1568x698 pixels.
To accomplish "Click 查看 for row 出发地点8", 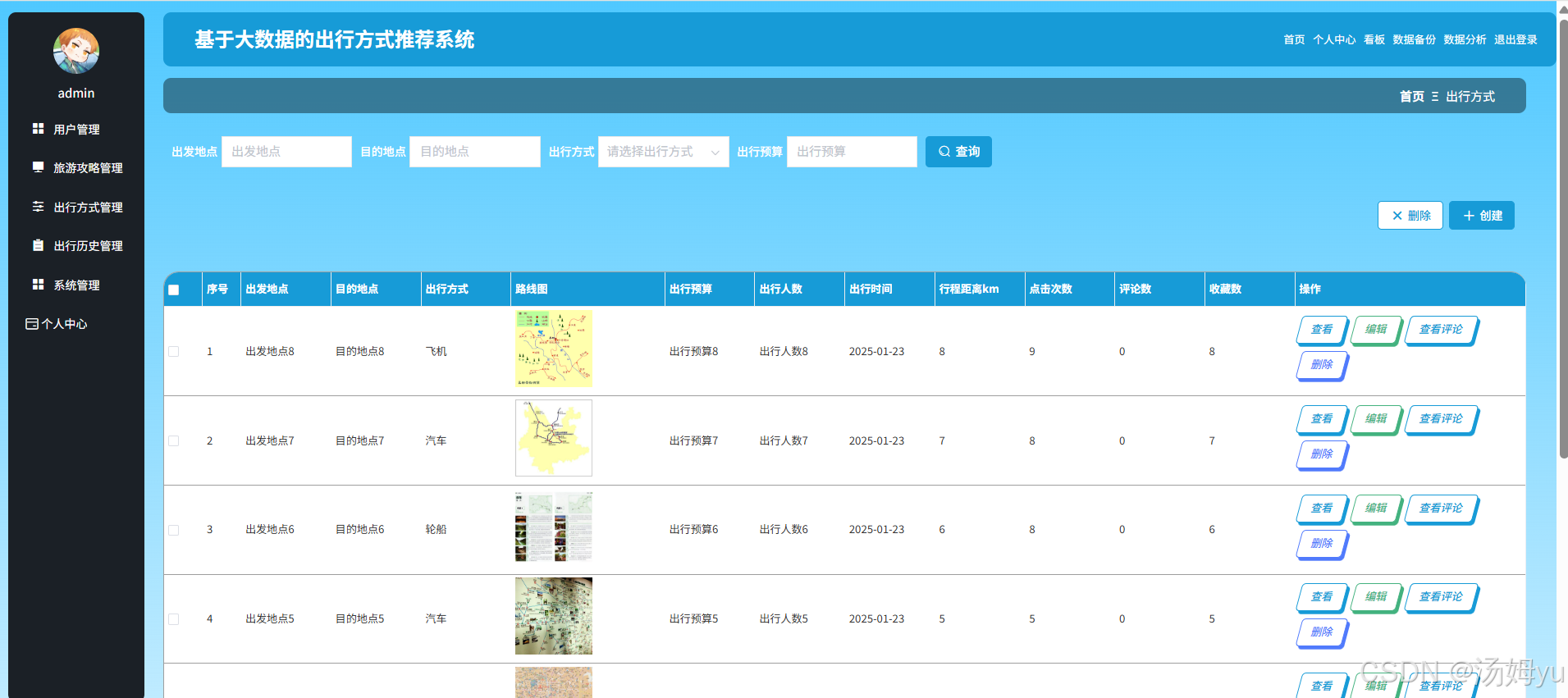I will (x=1322, y=330).
